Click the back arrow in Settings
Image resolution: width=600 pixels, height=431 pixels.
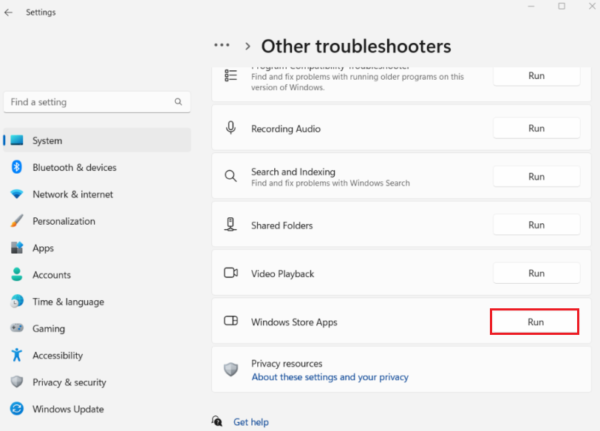coord(9,12)
